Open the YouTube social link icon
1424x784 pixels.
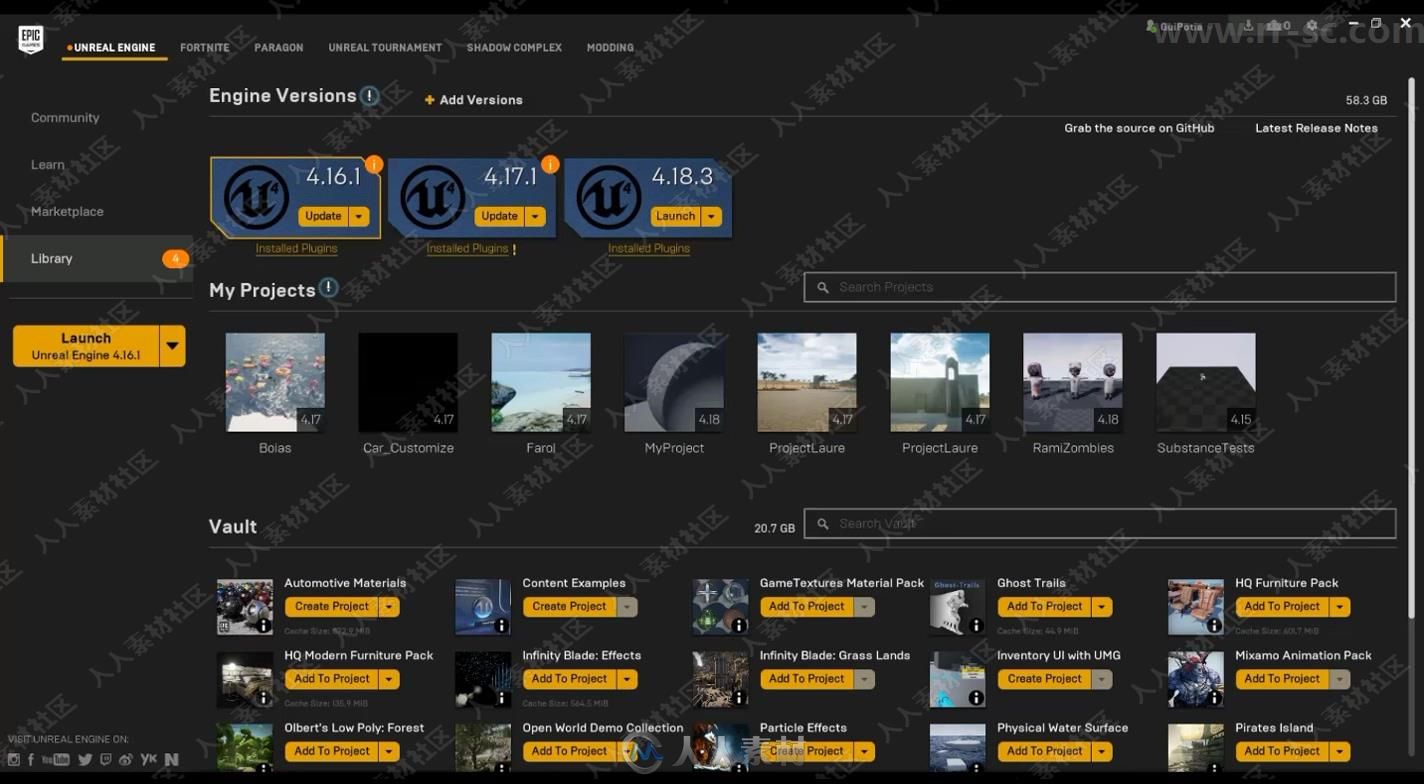coord(56,760)
